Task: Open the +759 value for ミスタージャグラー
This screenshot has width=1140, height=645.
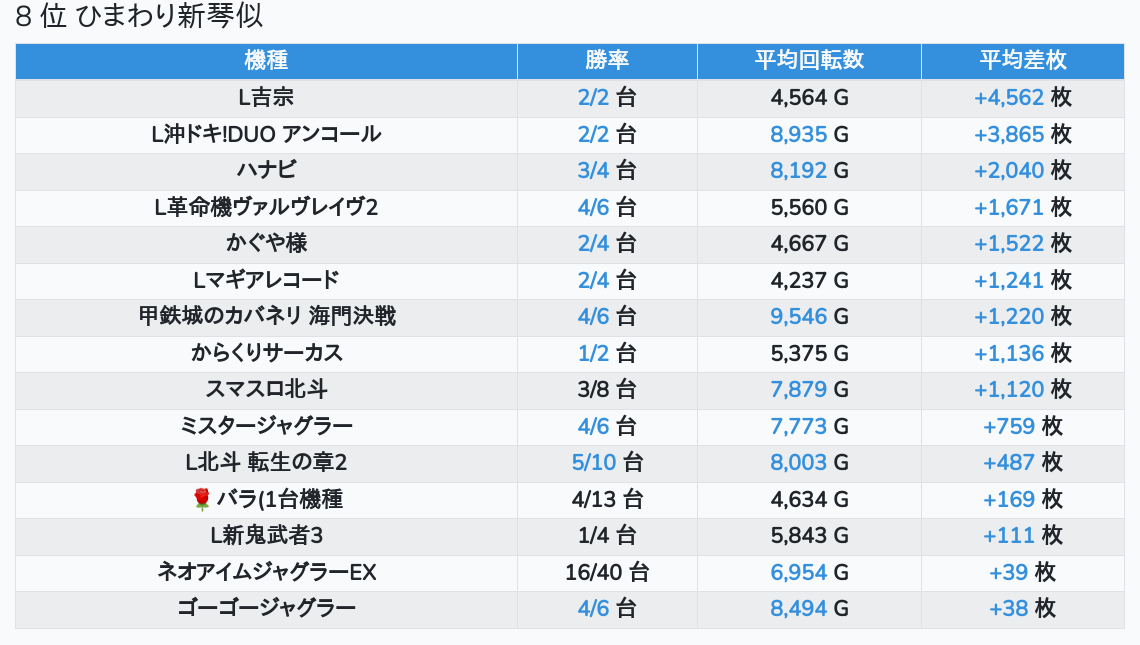Action: coord(1009,426)
